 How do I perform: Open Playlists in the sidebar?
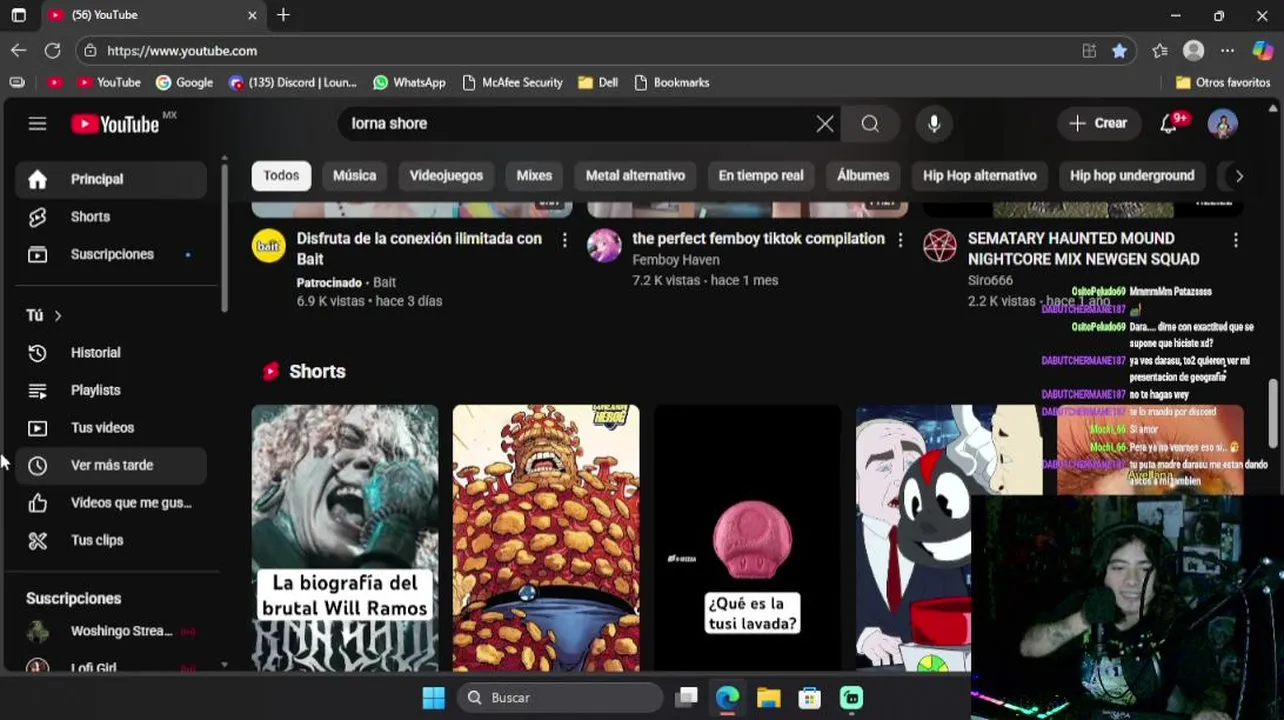point(110,390)
